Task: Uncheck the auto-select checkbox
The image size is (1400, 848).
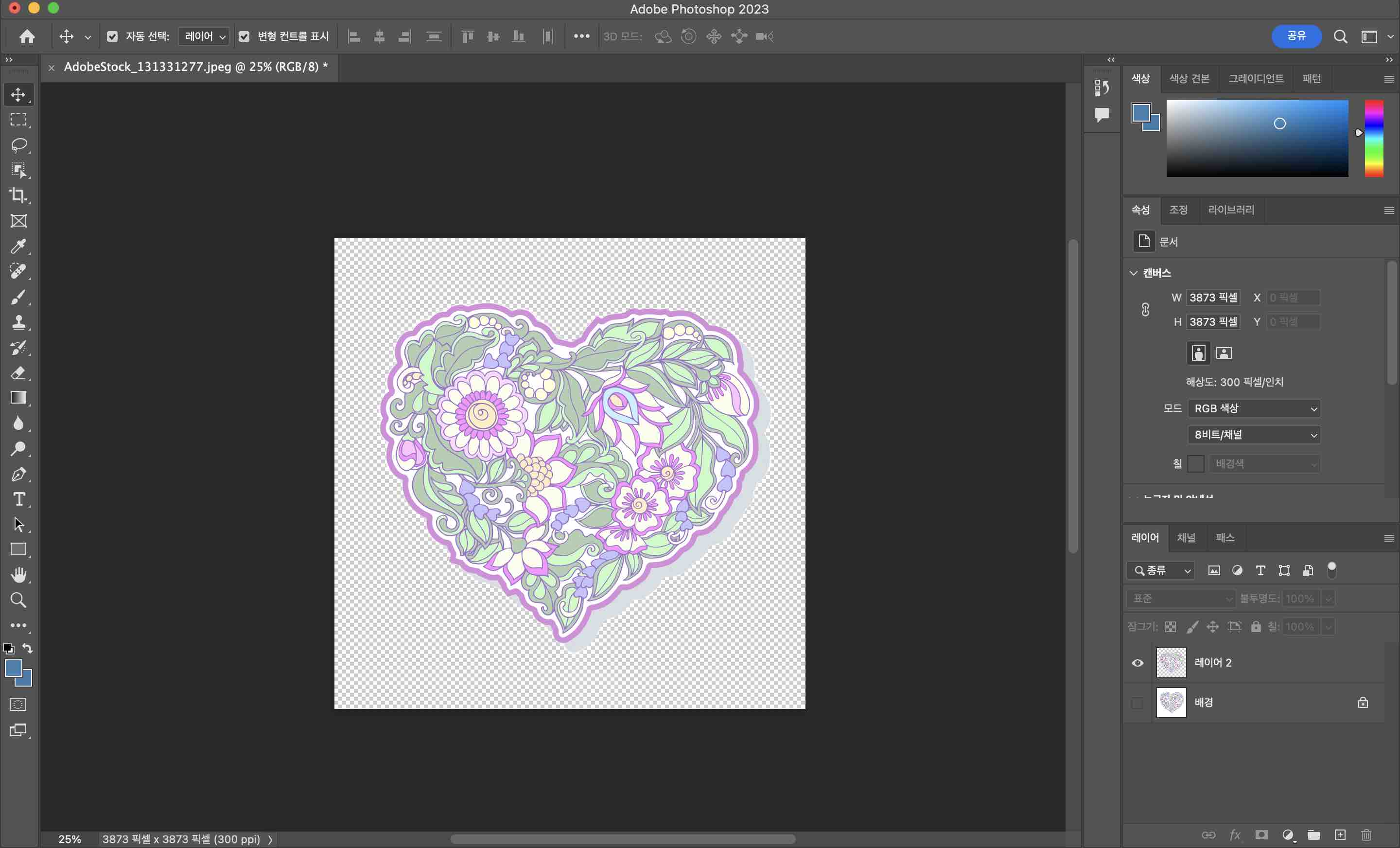Action: pyautogui.click(x=112, y=36)
